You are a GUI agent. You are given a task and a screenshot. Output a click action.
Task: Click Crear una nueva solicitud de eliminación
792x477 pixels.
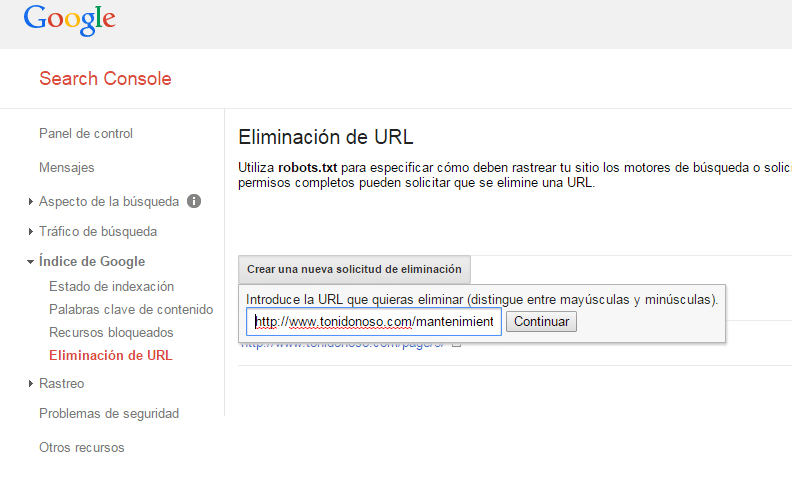click(x=354, y=269)
